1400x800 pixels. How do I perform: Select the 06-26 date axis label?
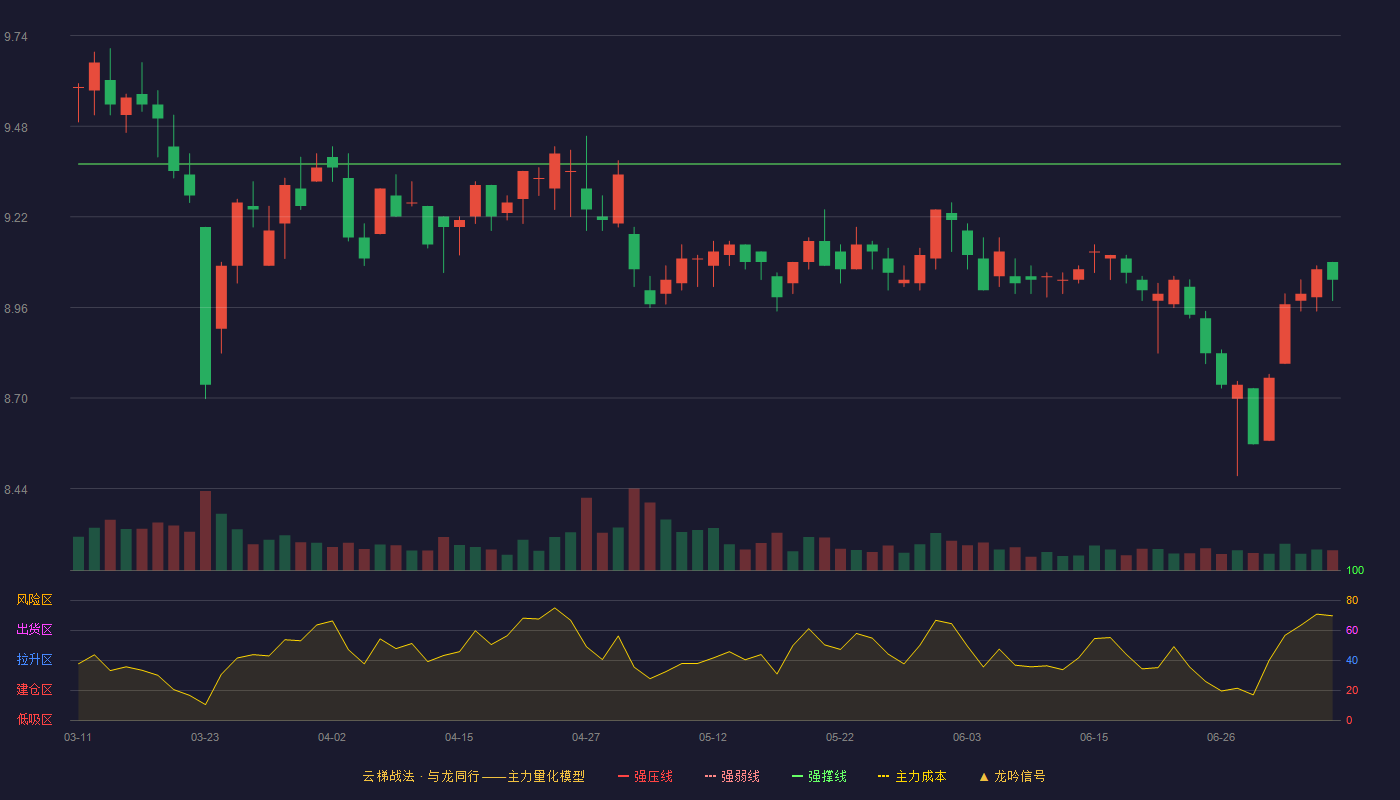pyautogui.click(x=1221, y=737)
